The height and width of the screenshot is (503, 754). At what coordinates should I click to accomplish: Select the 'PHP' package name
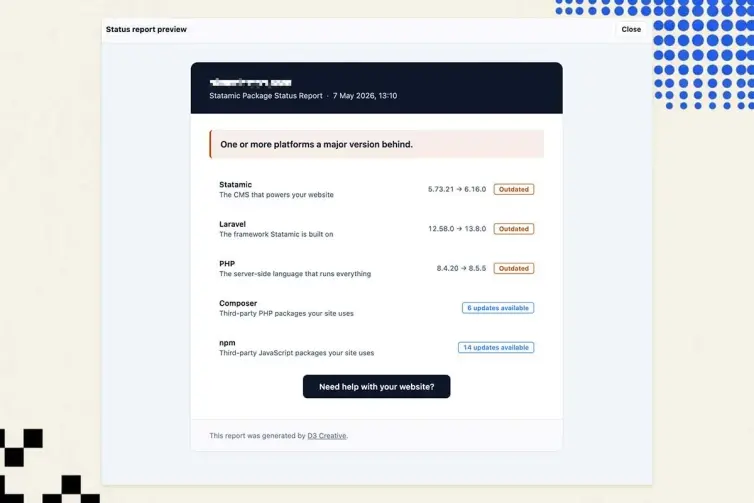tap(227, 264)
